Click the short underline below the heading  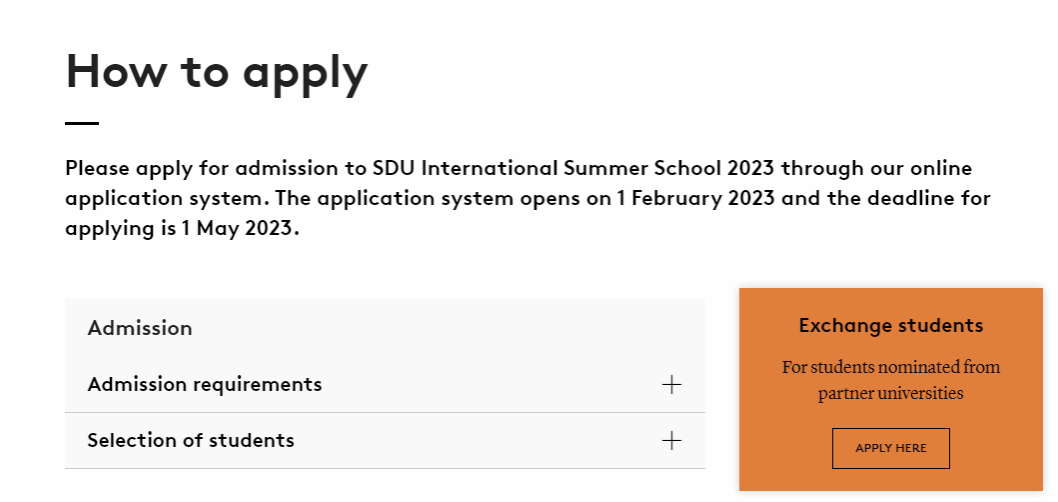click(x=82, y=123)
